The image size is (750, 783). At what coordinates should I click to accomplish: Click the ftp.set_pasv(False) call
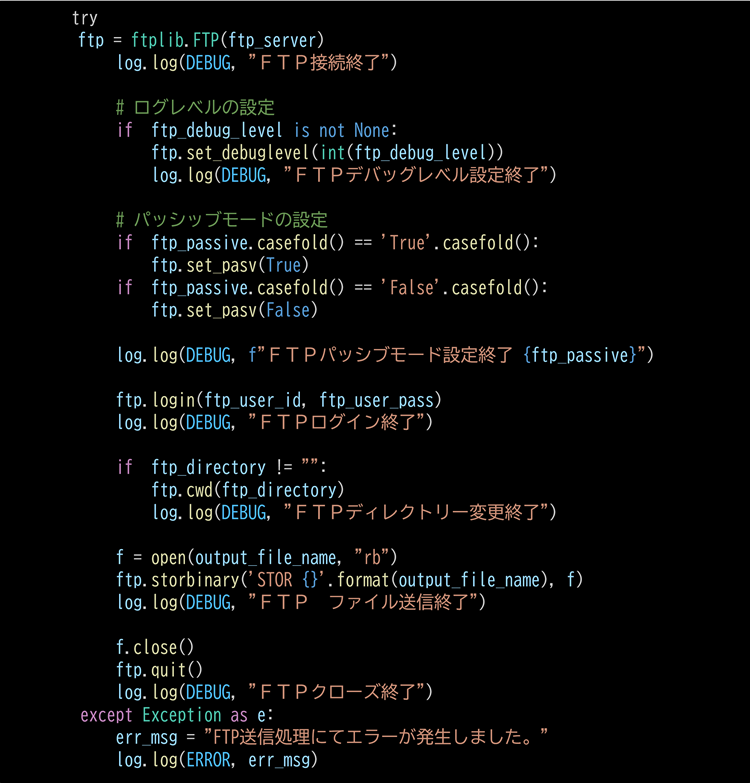pyautogui.click(x=234, y=310)
